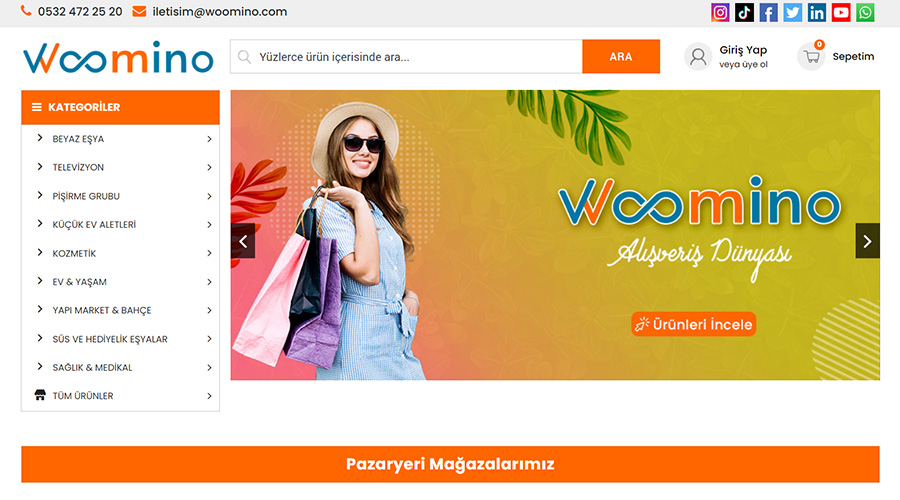The image size is (900, 500).
Task: Click the user profile icon
Action: 698,56
